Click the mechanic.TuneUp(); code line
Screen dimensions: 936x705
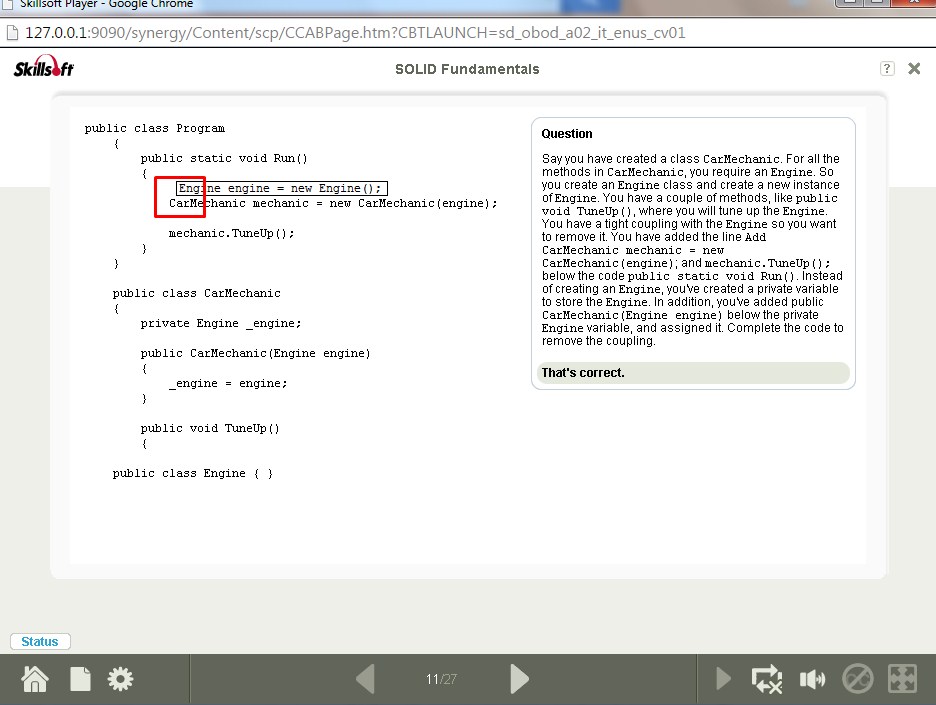(x=232, y=233)
